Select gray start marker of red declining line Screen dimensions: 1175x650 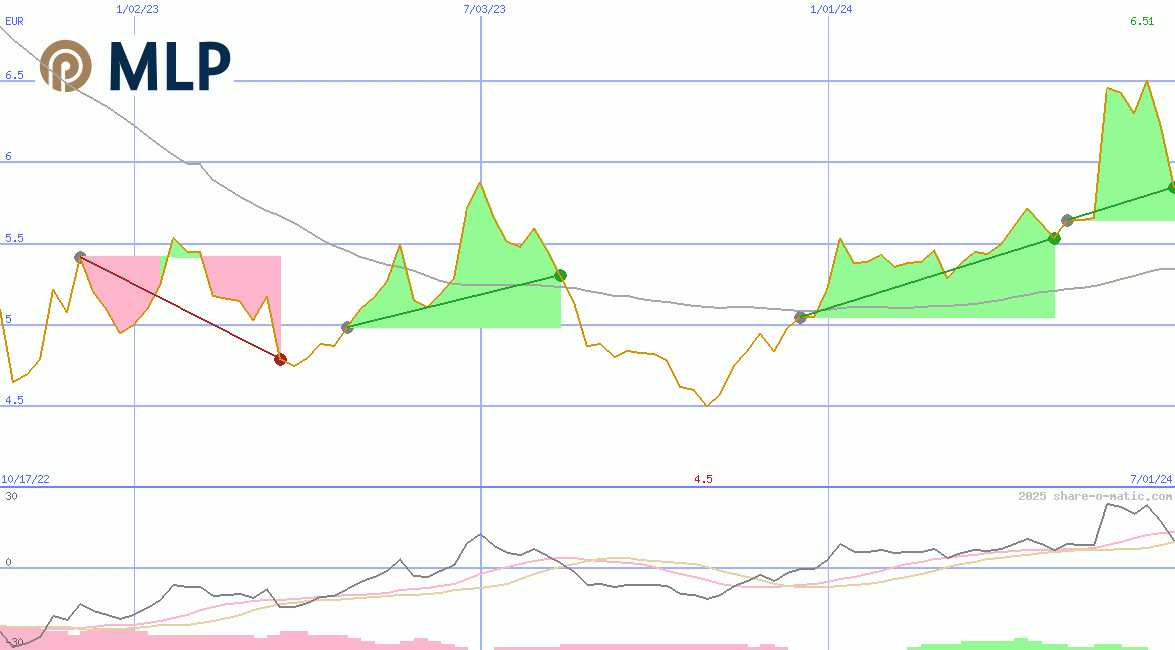(80, 257)
